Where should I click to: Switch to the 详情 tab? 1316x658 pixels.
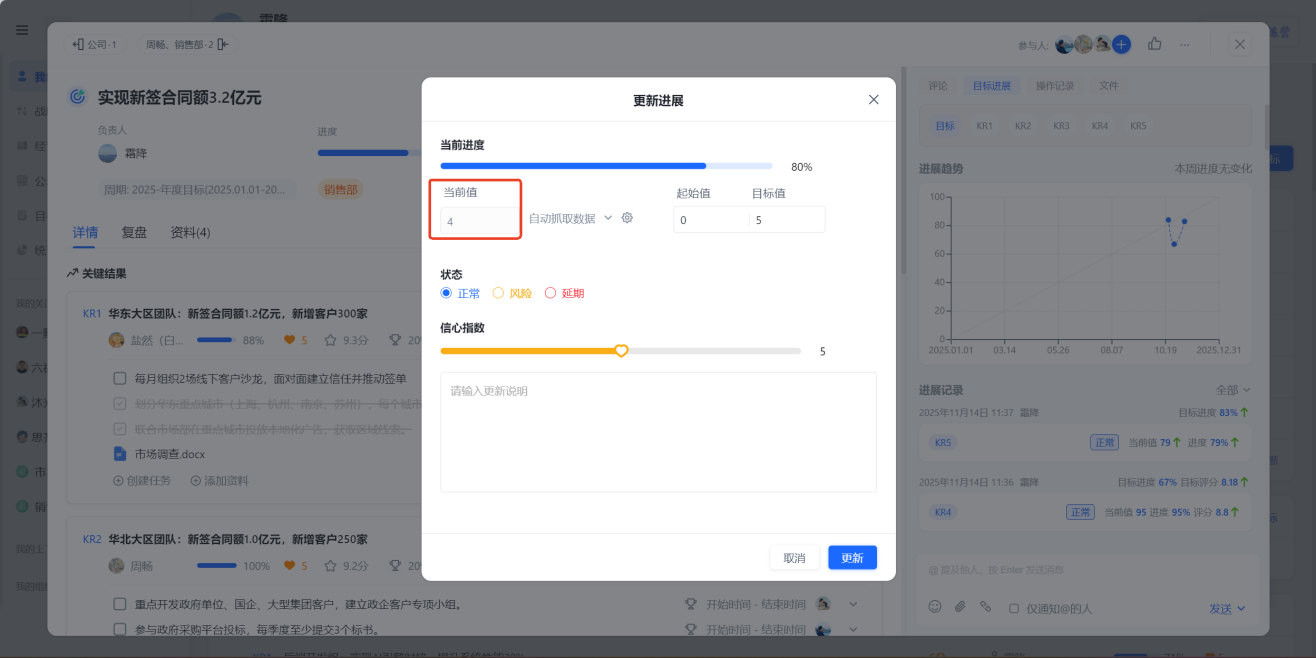85,233
